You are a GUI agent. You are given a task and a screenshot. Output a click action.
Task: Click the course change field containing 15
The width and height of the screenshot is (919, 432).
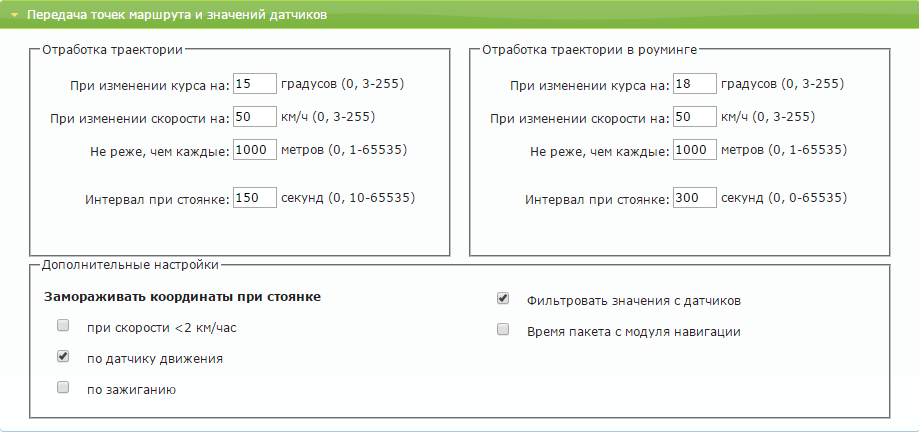pyautogui.click(x=254, y=84)
